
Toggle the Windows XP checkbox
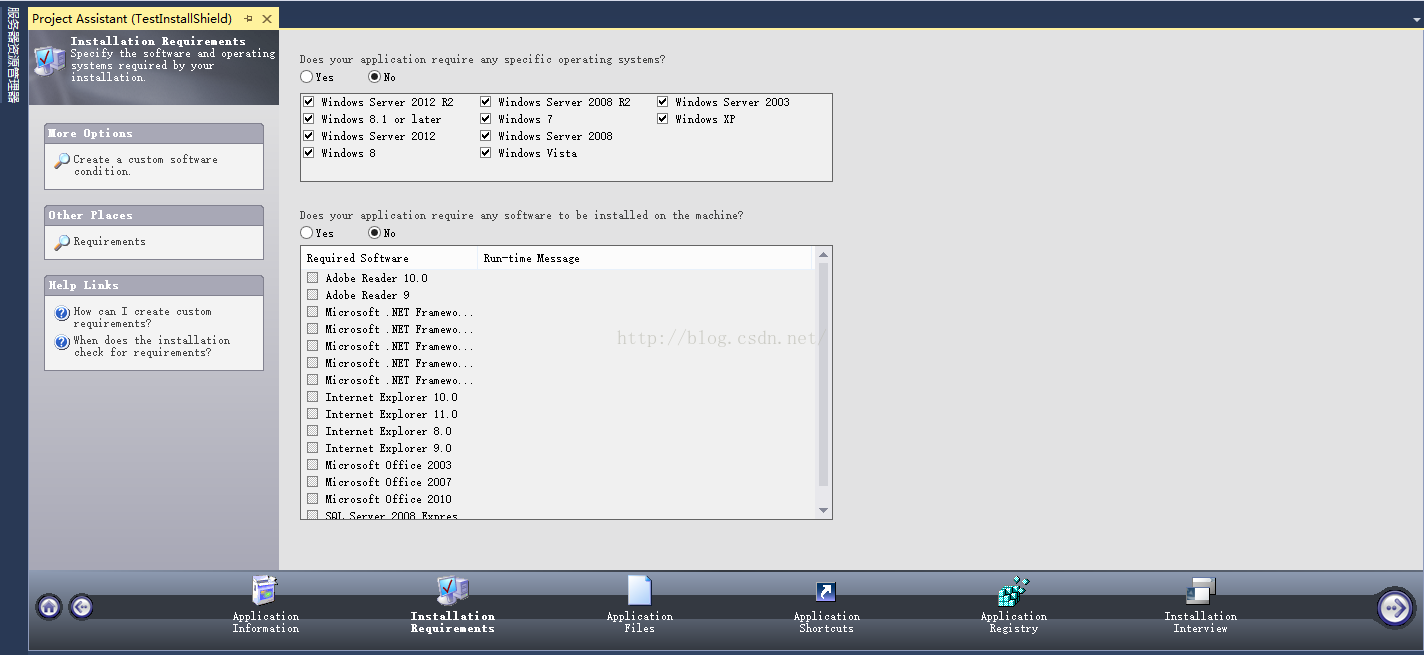(x=663, y=119)
